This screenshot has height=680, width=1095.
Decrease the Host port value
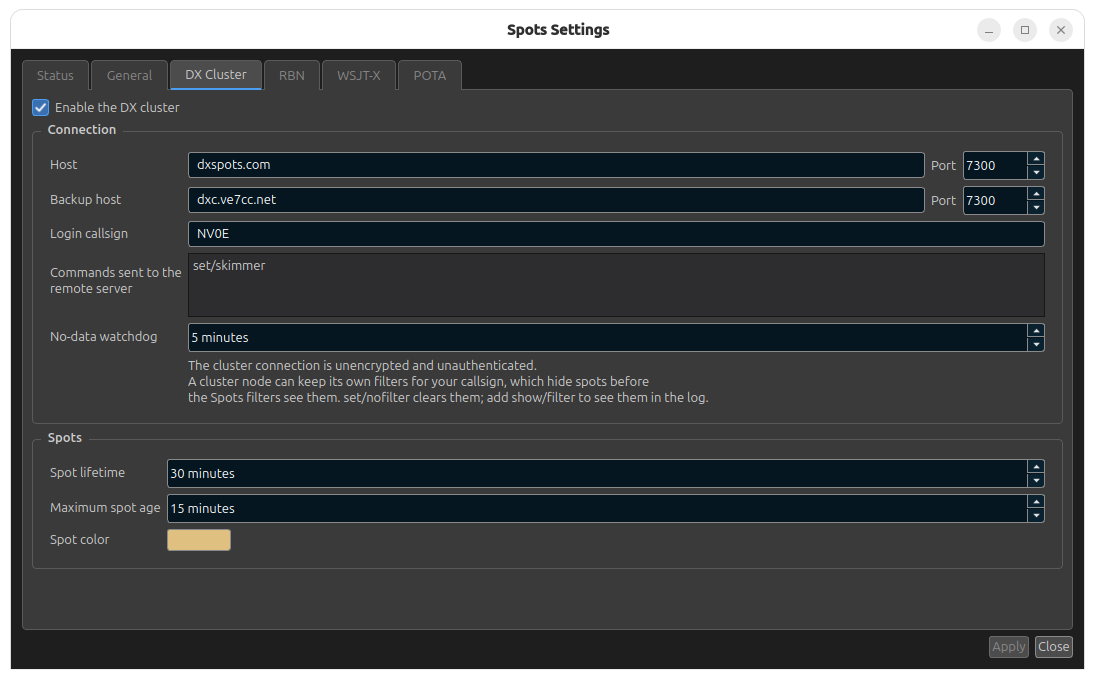(x=1036, y=172)
